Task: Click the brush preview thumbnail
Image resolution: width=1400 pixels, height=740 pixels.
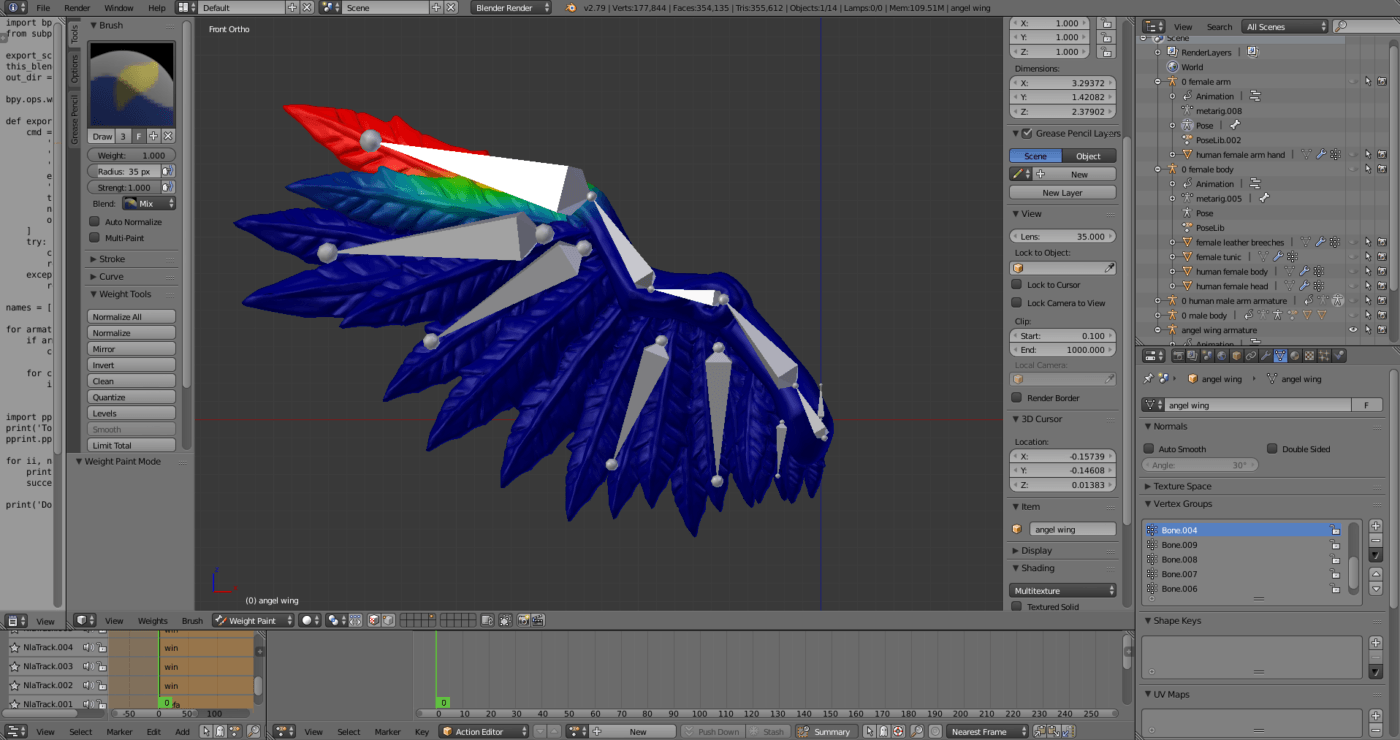Action: point(132,84)
